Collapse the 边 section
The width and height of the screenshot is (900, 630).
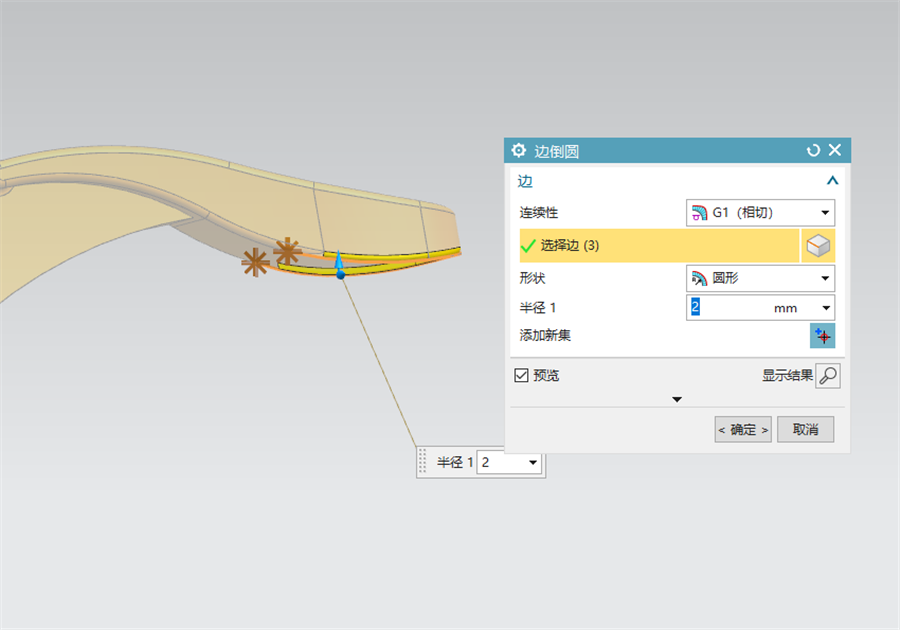[x=832, y=181]
